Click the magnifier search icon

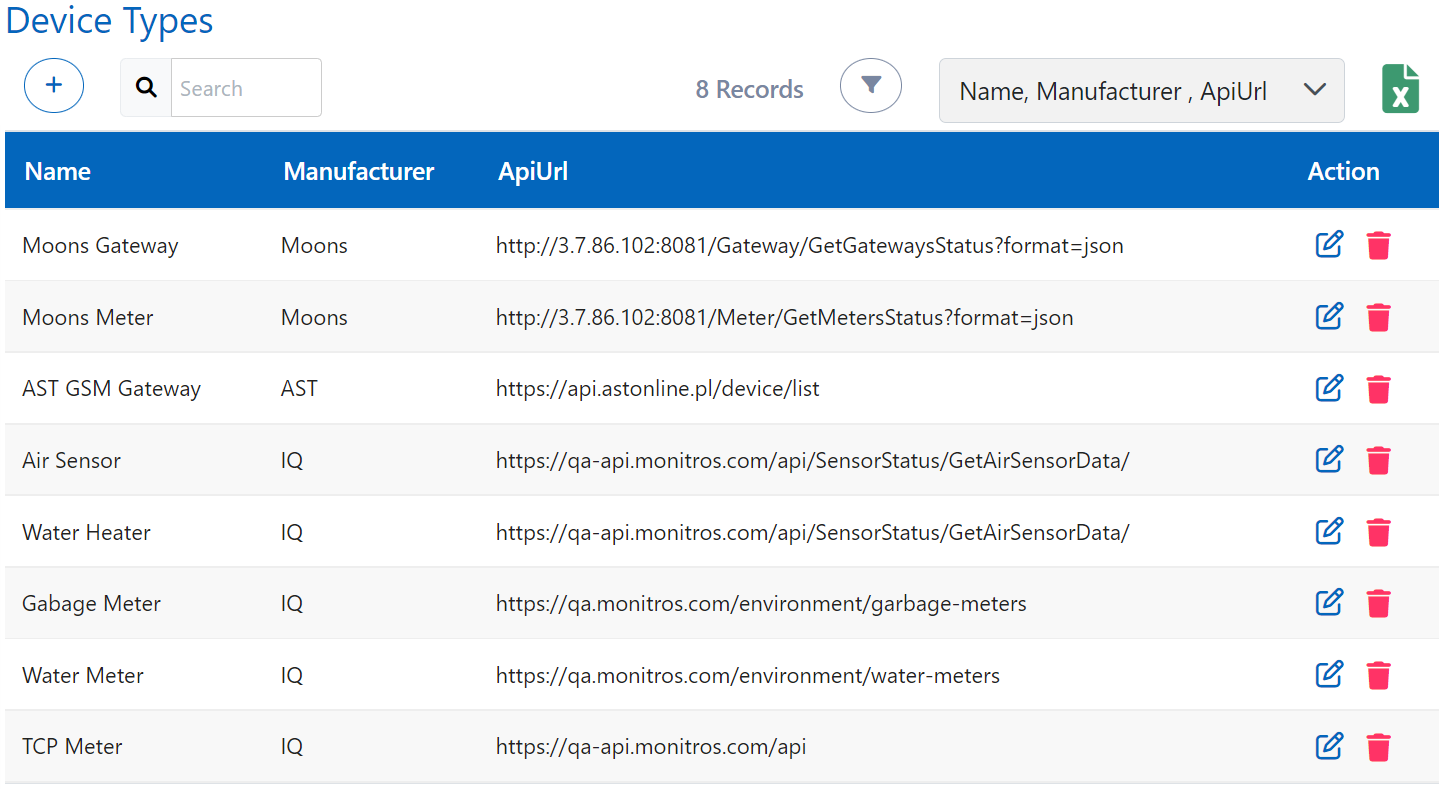click(146, 88)
